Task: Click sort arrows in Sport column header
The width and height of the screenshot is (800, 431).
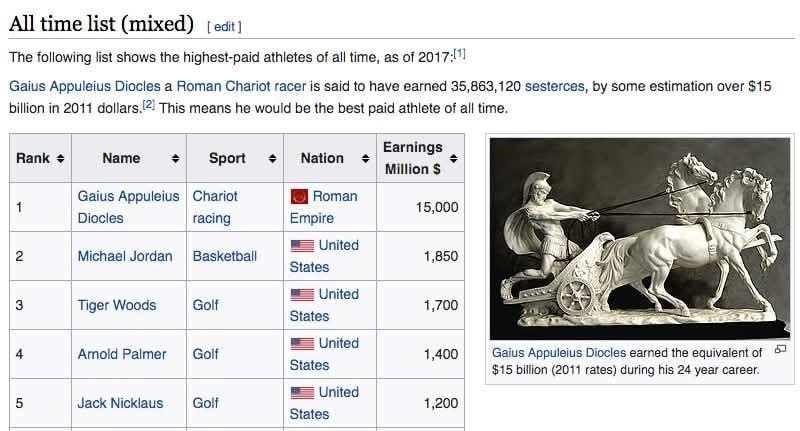Action: 272,159
